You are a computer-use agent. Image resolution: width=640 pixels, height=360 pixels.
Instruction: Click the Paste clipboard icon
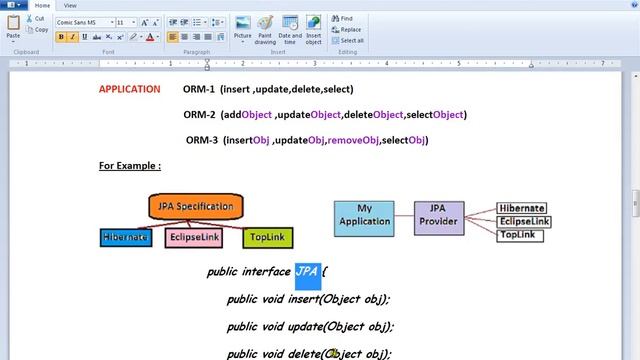pyautogui.click(x=13, y=22)
